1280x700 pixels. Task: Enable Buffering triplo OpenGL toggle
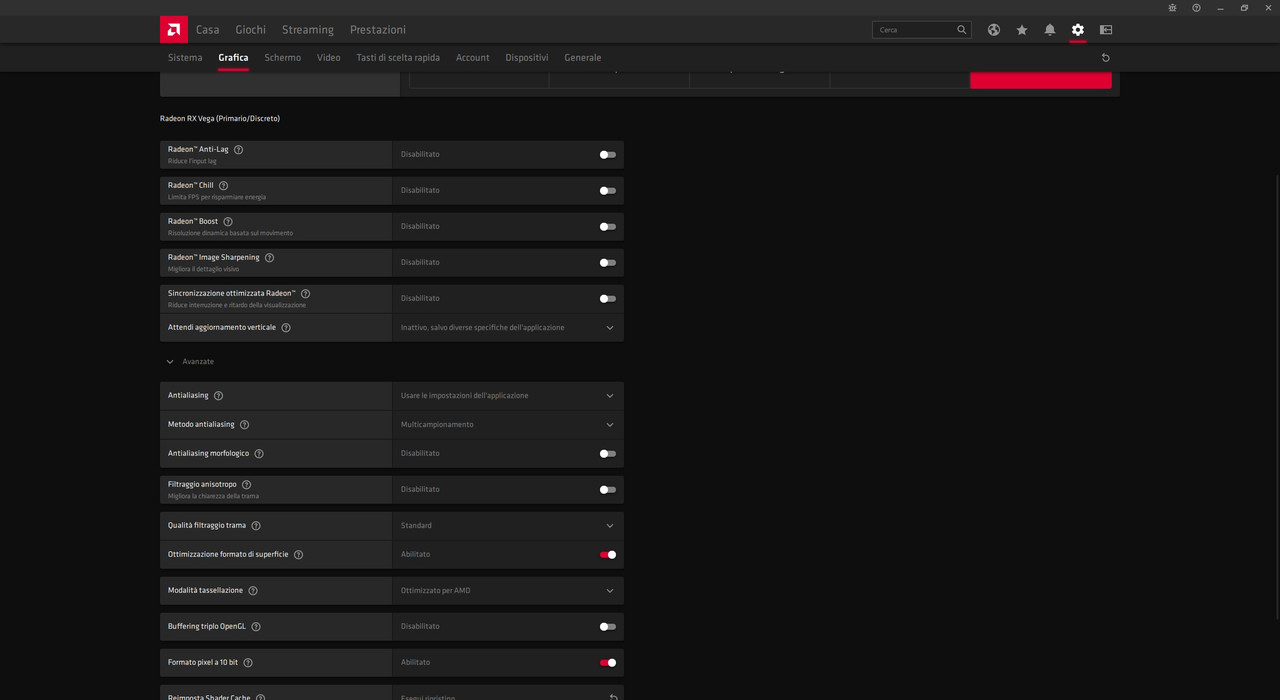[608, 627]
